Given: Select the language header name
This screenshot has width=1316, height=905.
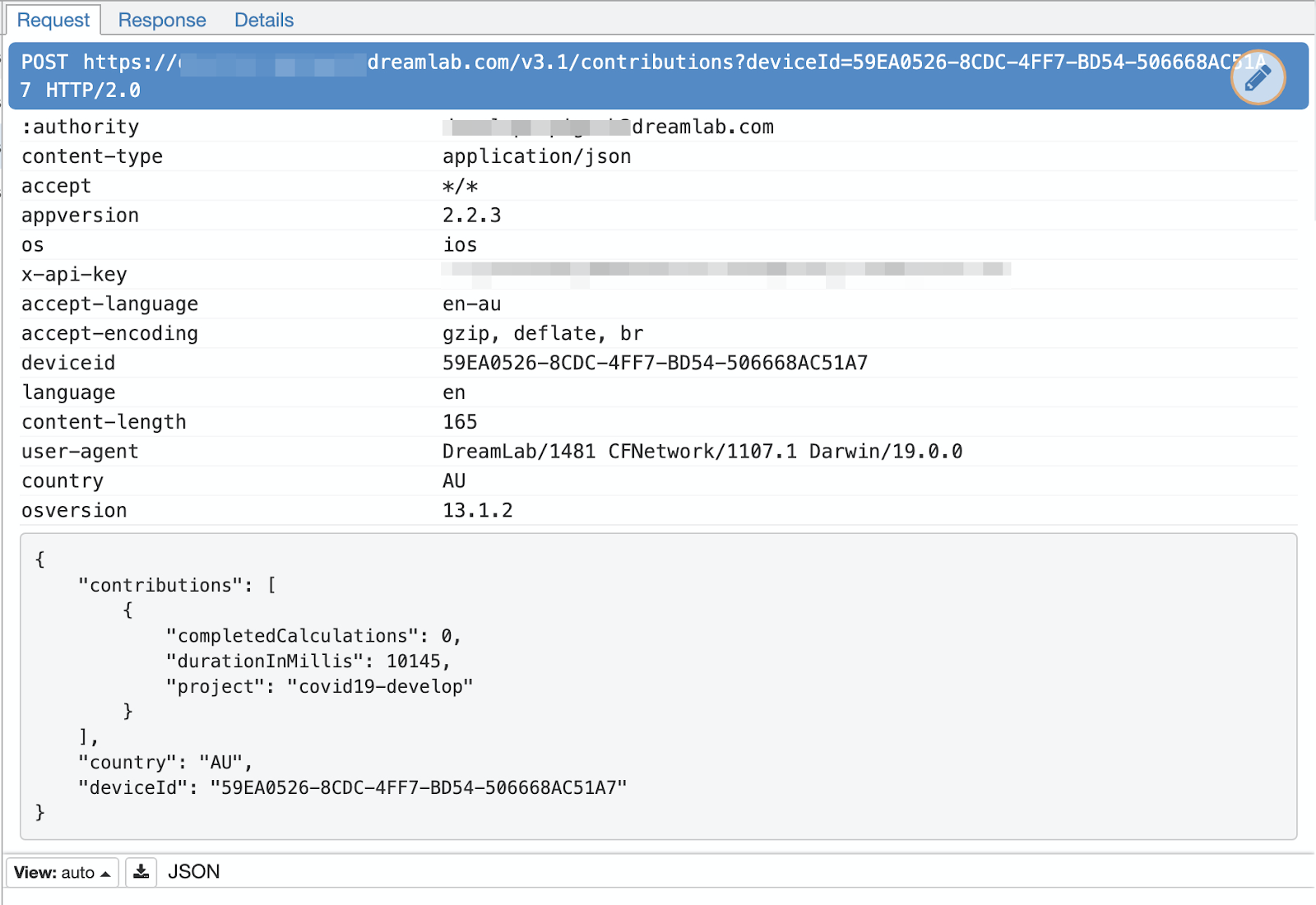Looking at the screenshot, I should coord(68,392).
